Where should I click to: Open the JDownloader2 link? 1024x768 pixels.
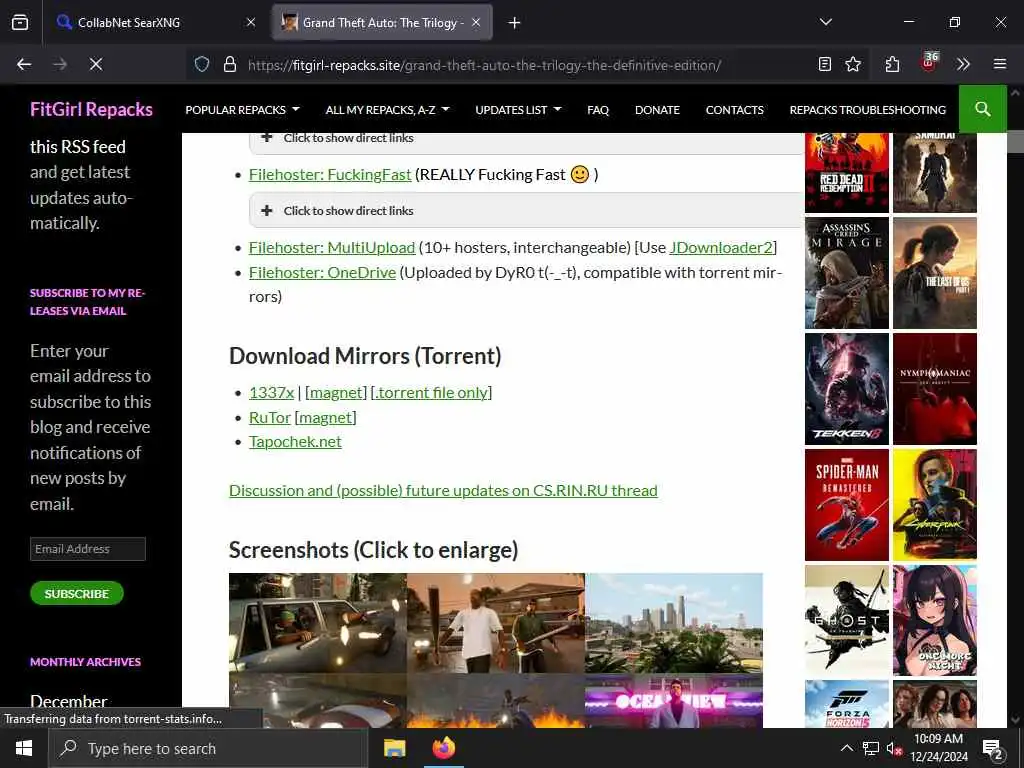point(721,248)
